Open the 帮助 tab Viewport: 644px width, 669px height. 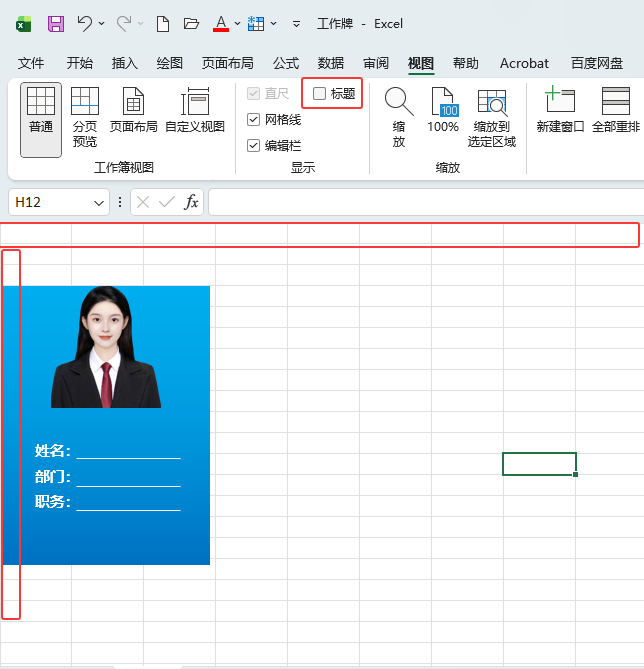tap(466, 63)
